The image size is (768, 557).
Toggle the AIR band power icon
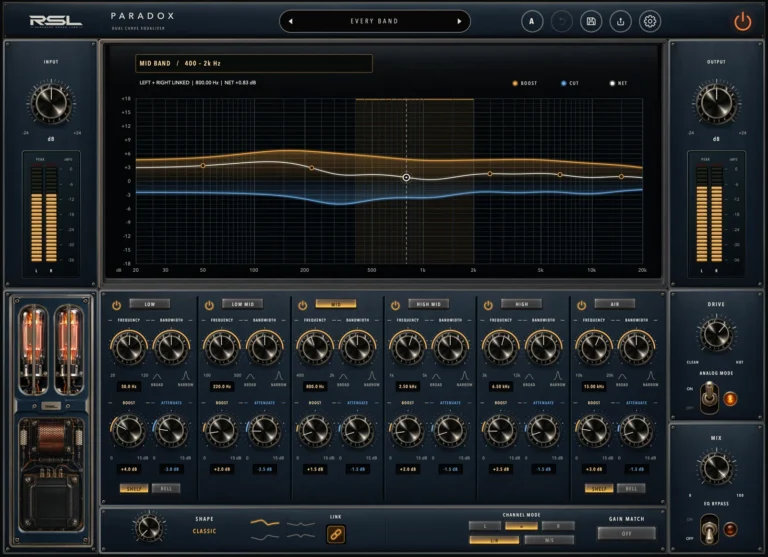tap(581, 305)
